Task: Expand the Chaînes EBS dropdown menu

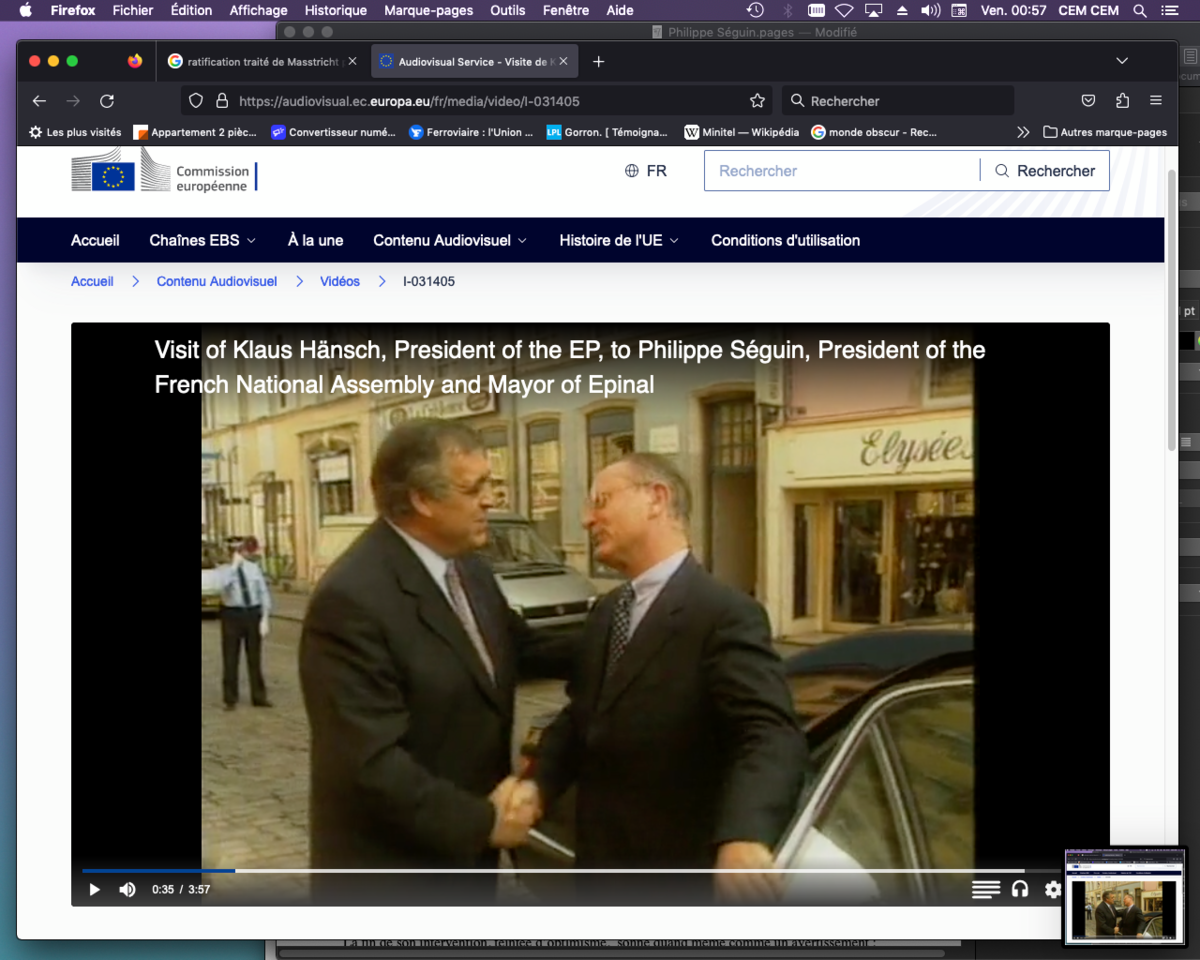Action: click(x=202, y=240)
